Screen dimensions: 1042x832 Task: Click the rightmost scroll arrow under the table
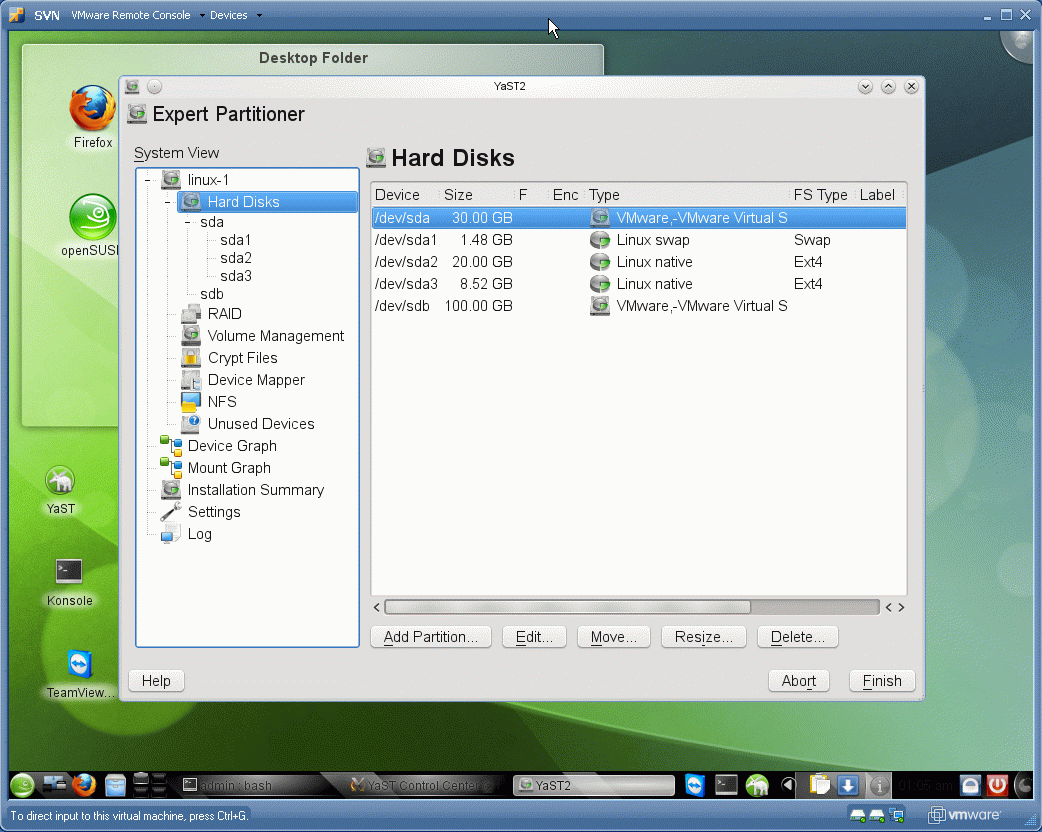pos(901,607)
